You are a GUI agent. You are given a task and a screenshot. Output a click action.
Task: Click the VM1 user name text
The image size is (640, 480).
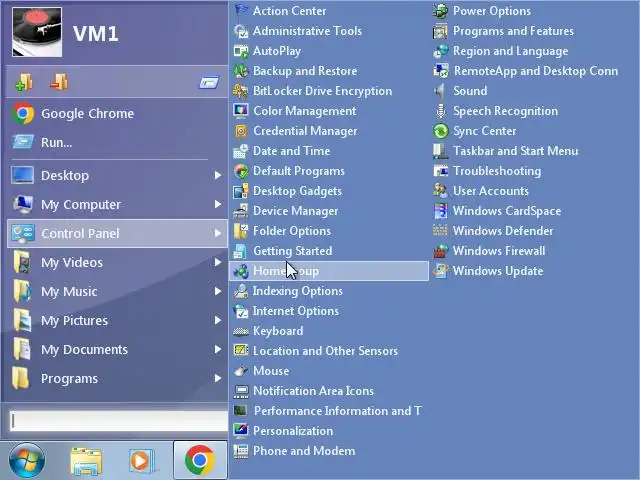point(96,34)
